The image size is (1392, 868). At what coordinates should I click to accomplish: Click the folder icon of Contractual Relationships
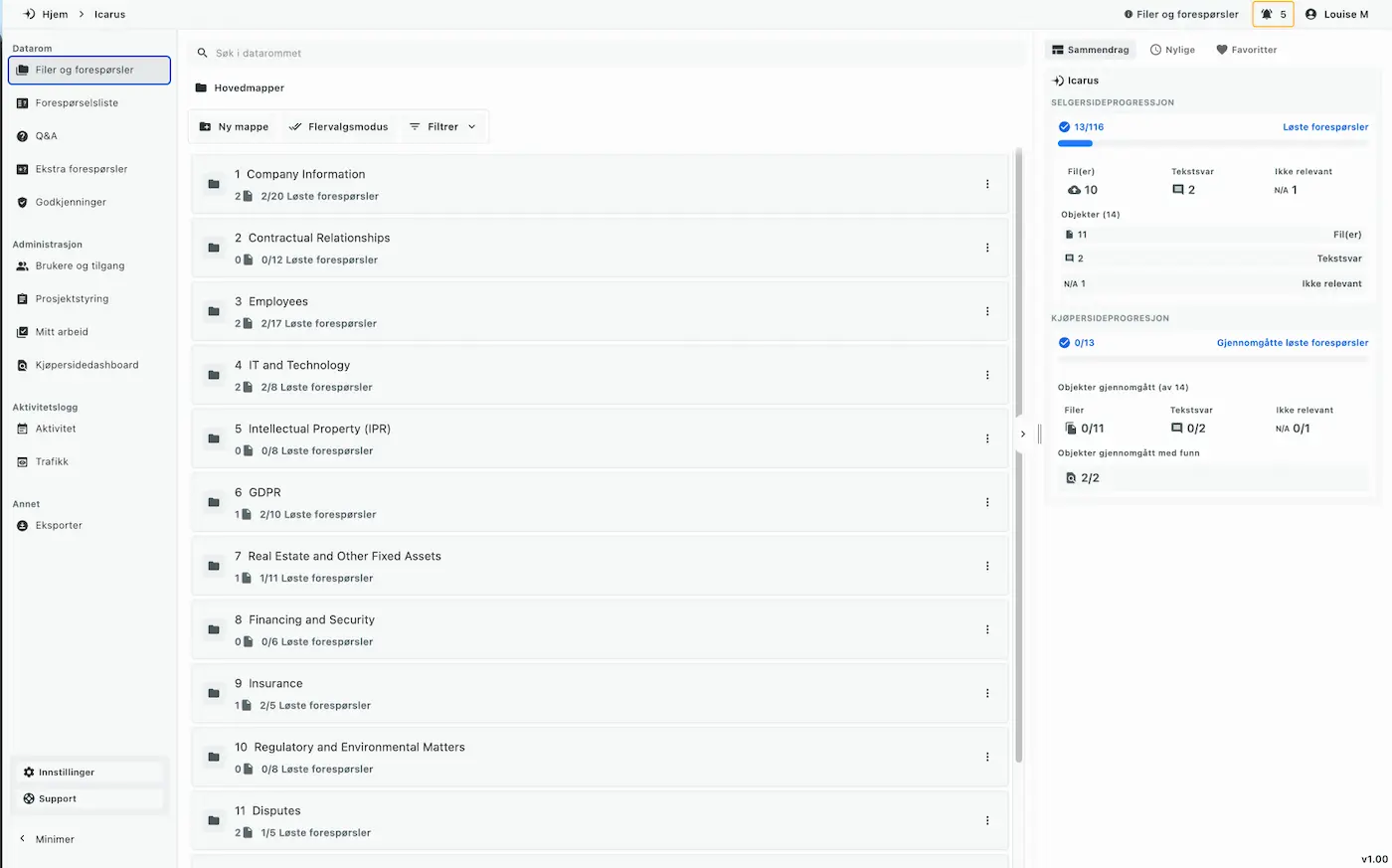(x=213, y=248)
